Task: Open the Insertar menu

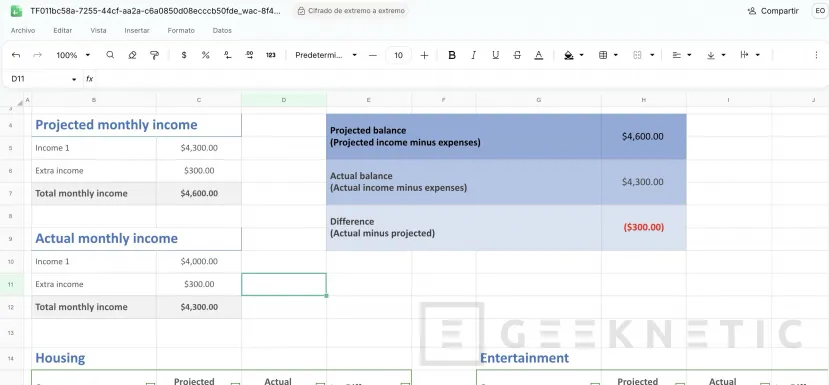Action: tap(137, 31)
